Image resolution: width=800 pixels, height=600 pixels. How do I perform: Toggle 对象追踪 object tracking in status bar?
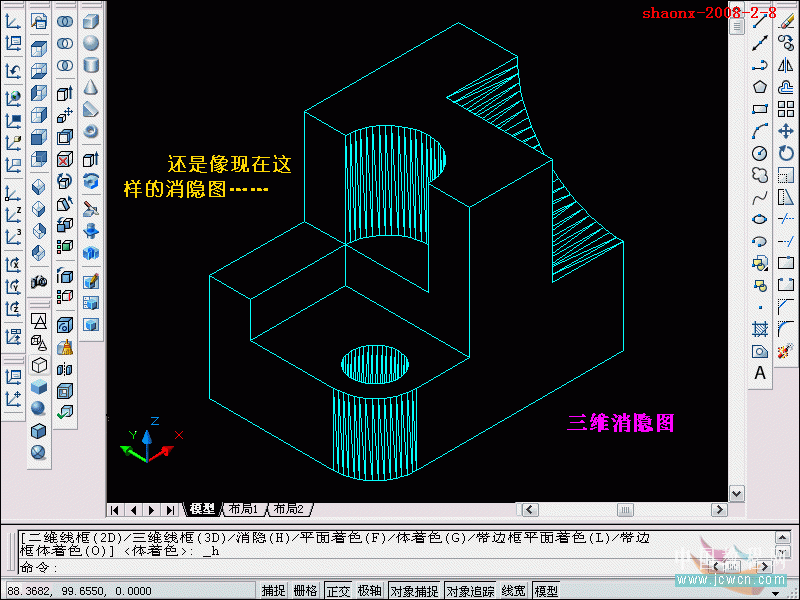(470, 591)
